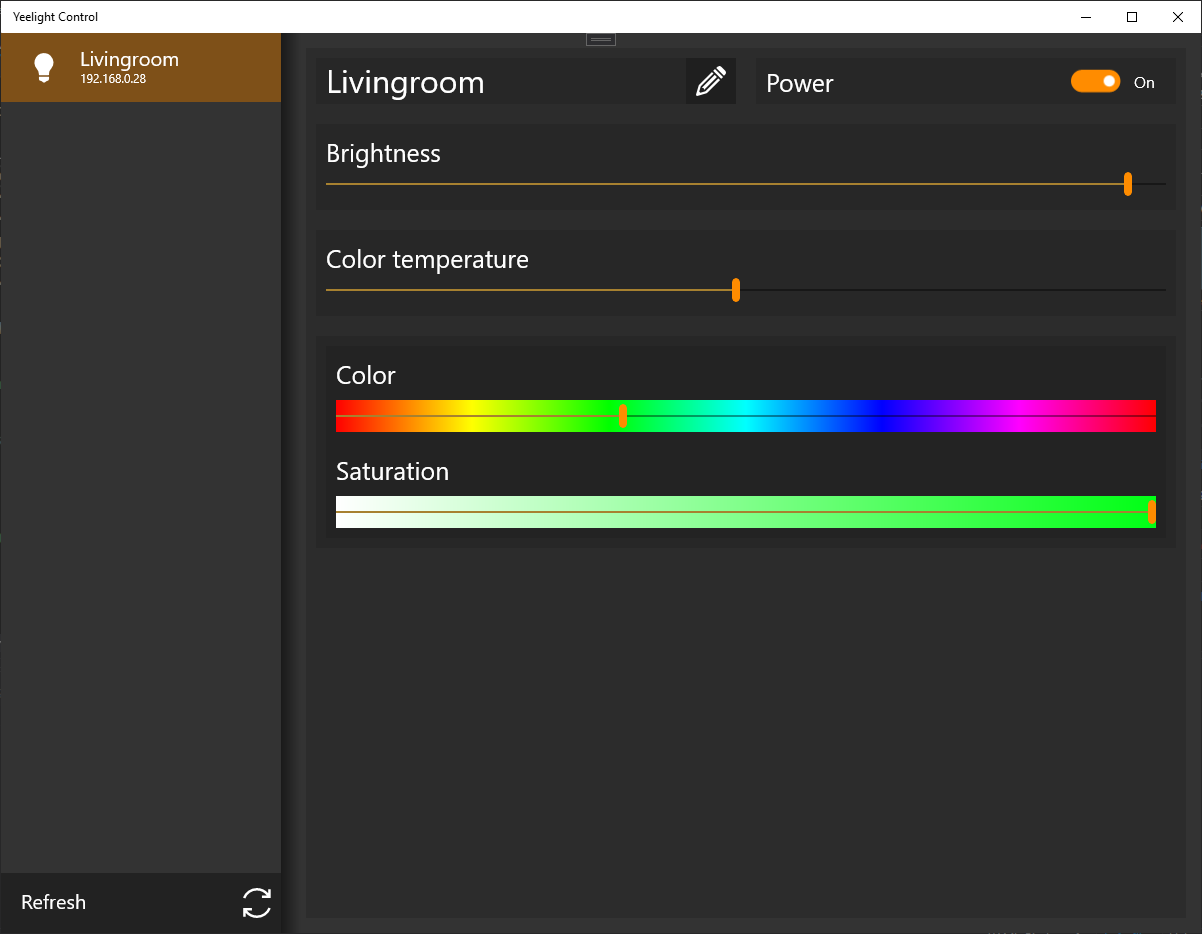Image resolution: width=1202 pixels, height=934 pixels.
Task: Click the pencil edit name icon
Action: click(x=710, y=81)
